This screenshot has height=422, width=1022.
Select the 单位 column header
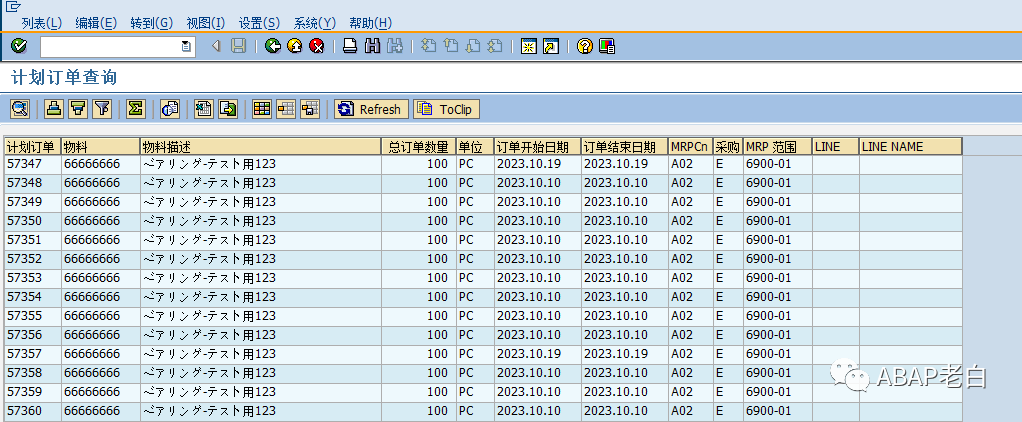pyautogui.click(x=475, y=147)
